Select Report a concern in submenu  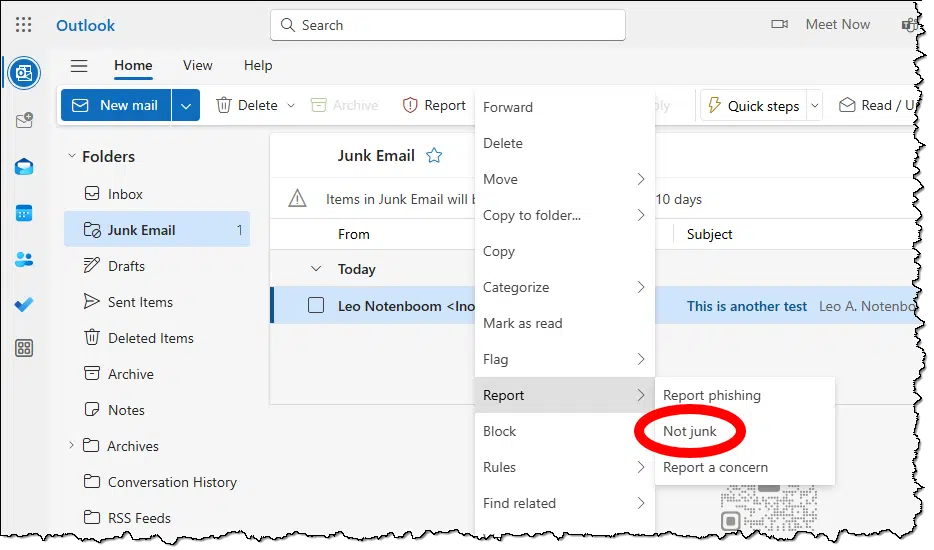point(745,467)
